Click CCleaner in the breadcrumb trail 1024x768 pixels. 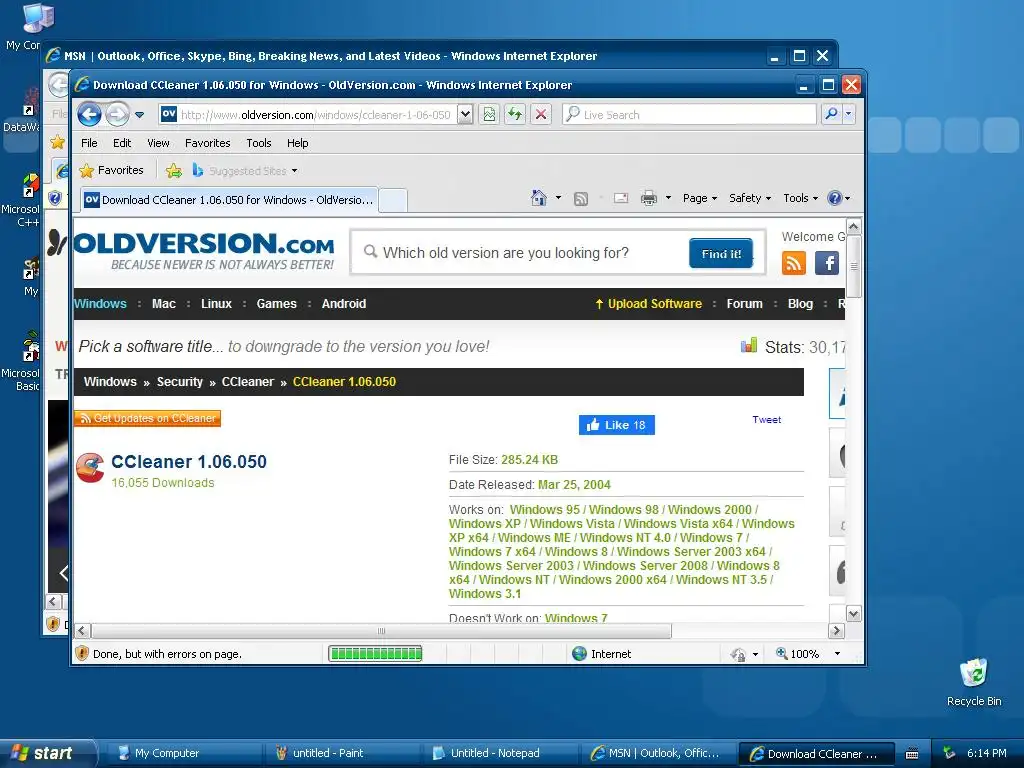pos(248,382)
